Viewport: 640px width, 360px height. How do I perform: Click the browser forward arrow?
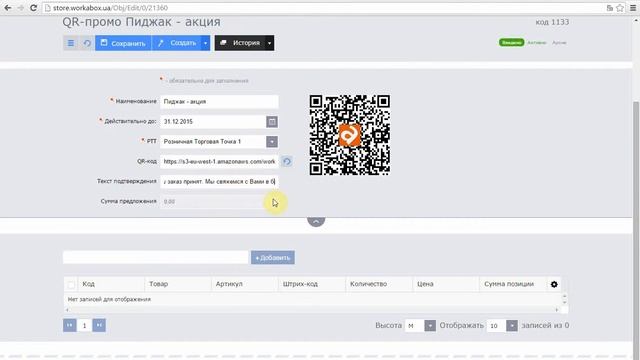[x=20, y=8]
